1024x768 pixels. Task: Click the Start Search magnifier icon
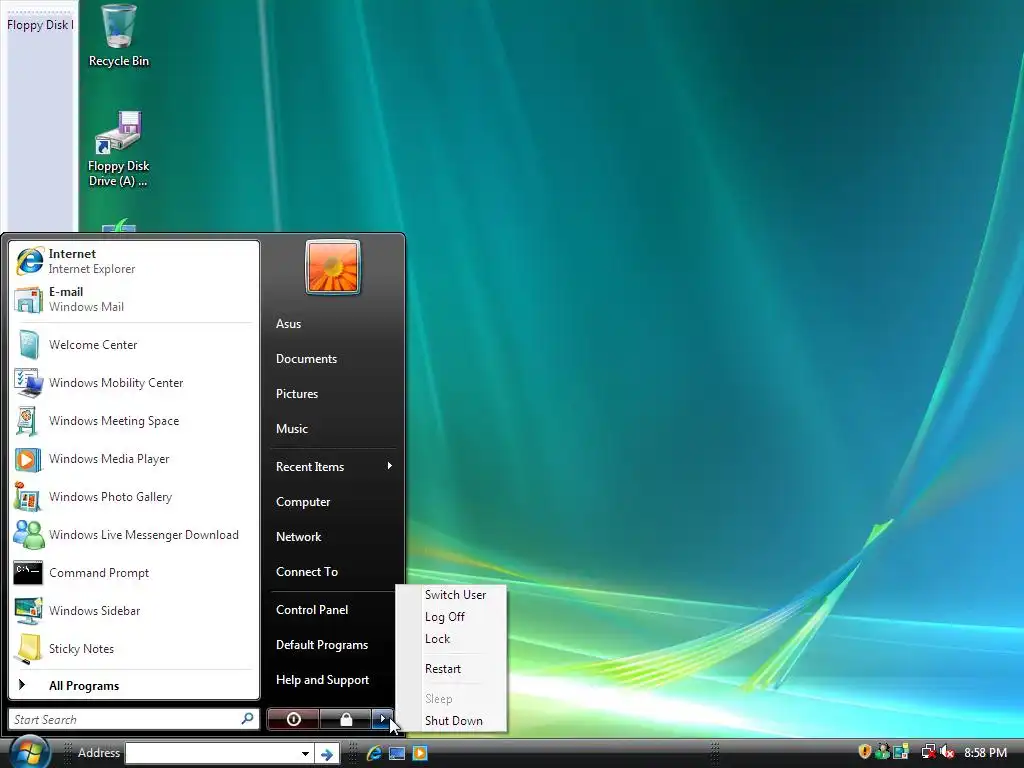(x=248, y=719)
